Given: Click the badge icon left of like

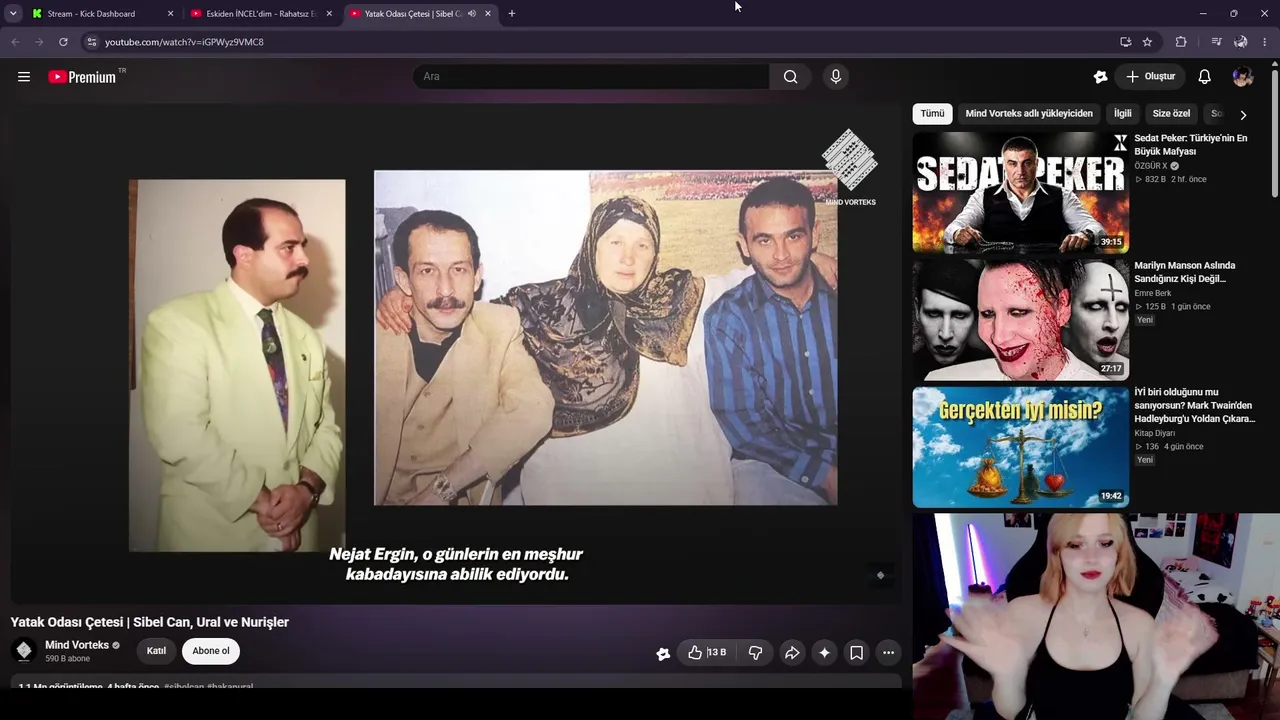Looking at the screenshot, I should coord(663,653).
